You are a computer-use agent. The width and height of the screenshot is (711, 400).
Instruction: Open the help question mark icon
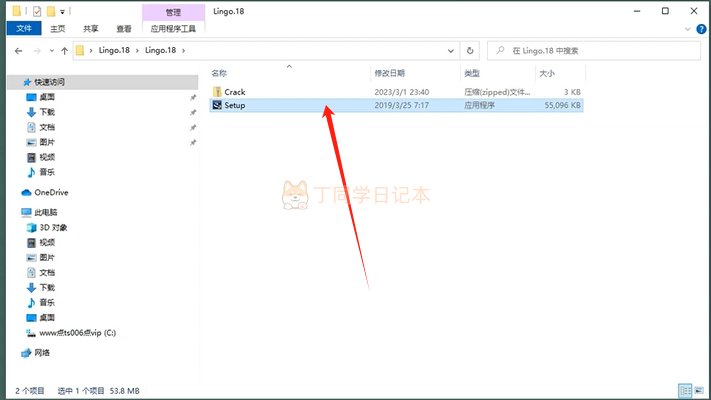[x=701, y=29]
